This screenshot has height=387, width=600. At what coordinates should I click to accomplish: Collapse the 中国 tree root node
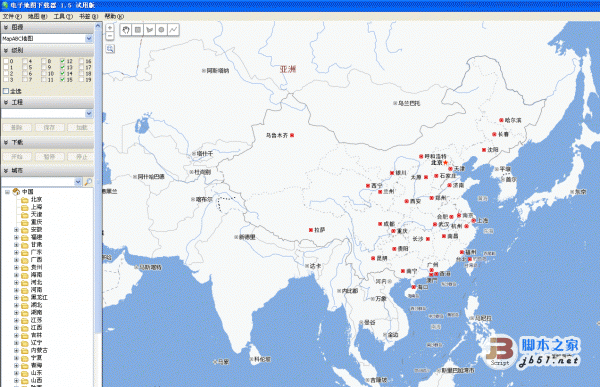[x=7, y=192]
